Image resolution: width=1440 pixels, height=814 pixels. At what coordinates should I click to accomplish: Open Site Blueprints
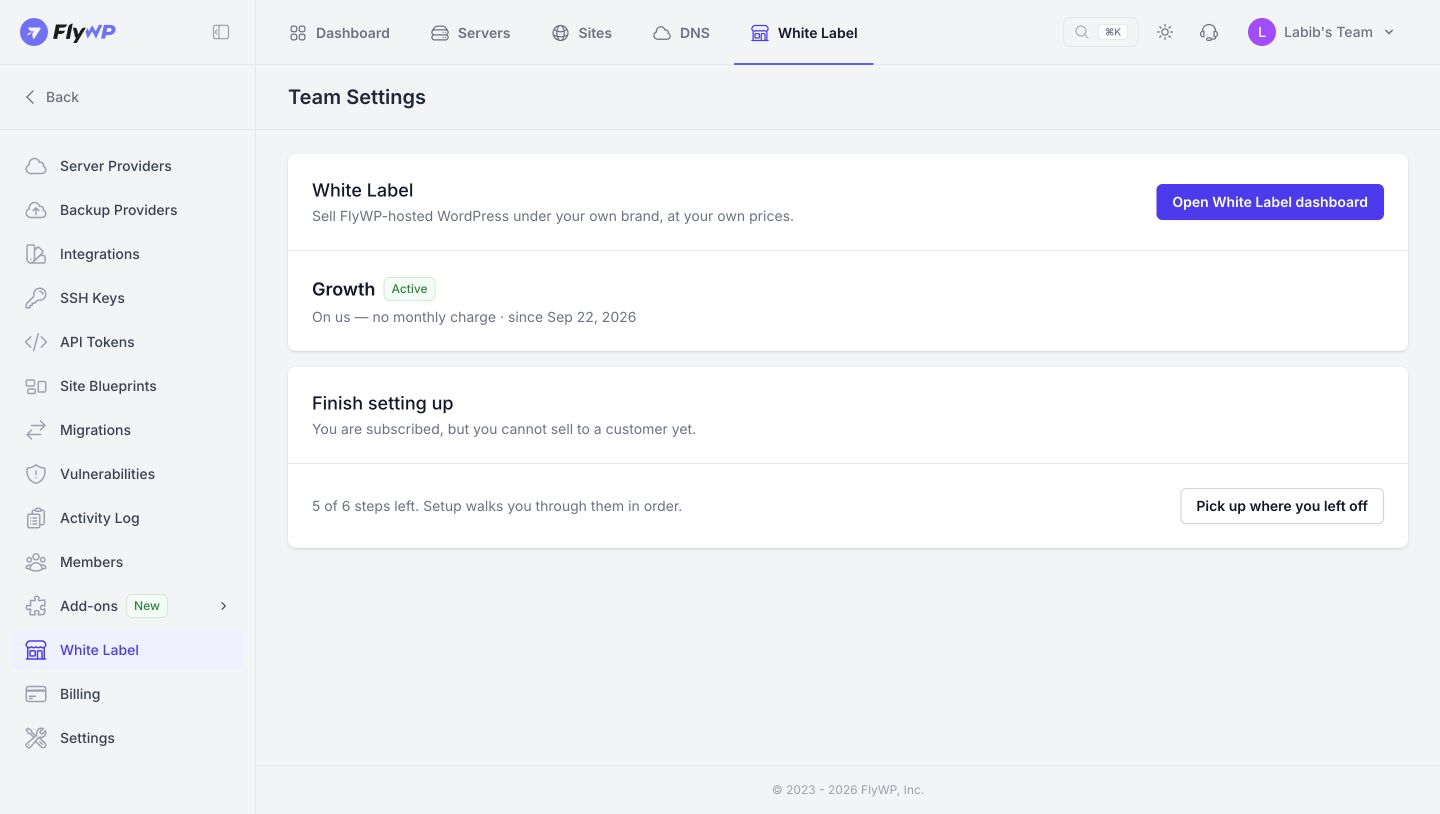coord(127,386)
